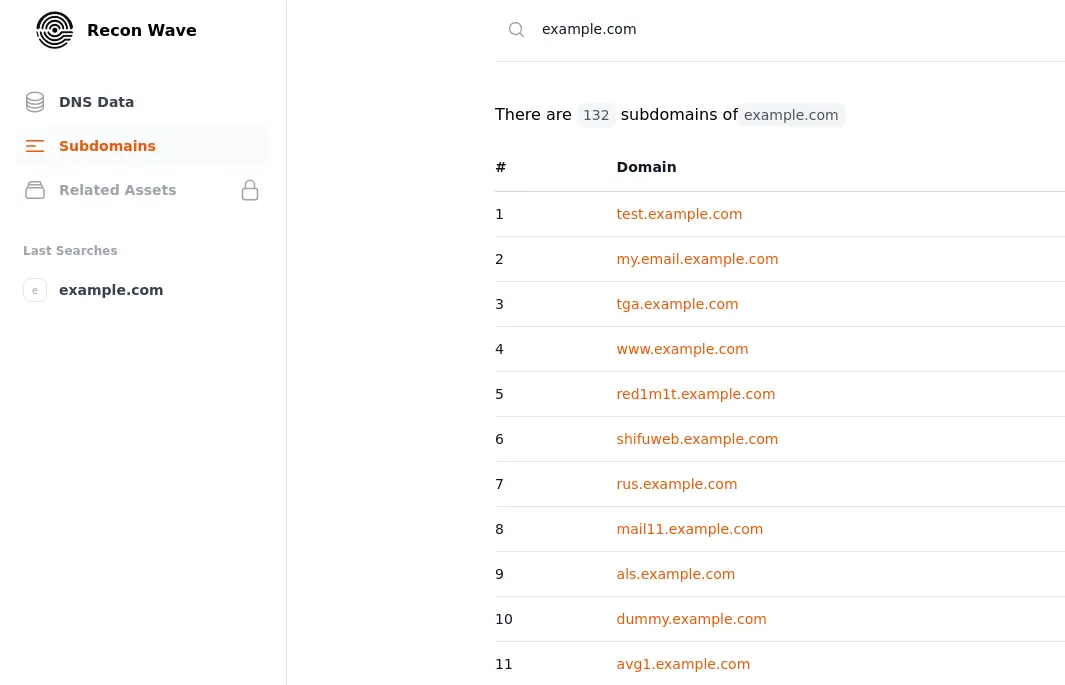
Task: Click row number 10 cell
Action: point(504,619)
